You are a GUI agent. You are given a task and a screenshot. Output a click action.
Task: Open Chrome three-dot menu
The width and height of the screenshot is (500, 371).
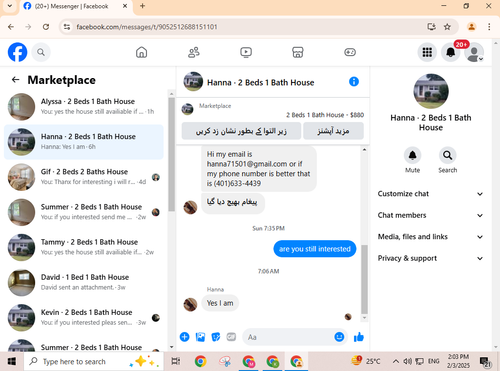[489, 27]
